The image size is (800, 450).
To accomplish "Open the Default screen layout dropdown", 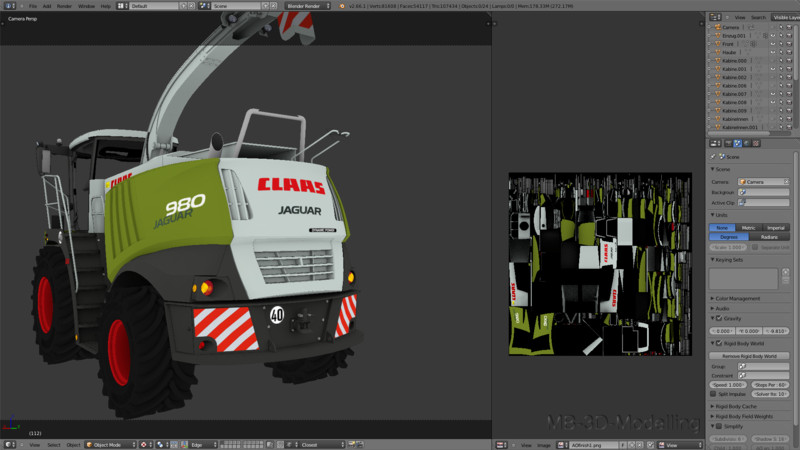I will coord(153,6).
